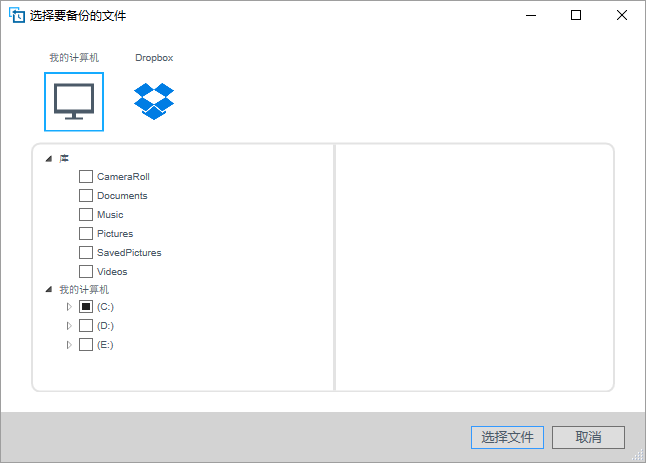Screen dimensions: 646x463
Task: Check the SavedPictures checkbox
Action: pyautogui.click(x=86, y=252)
